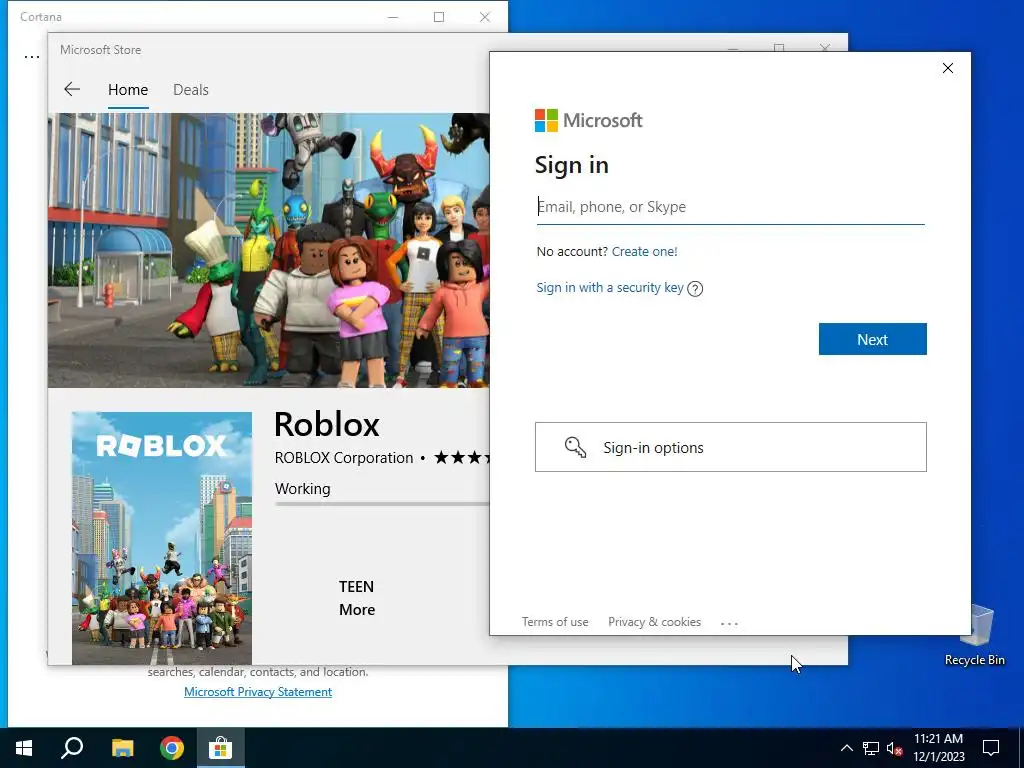Click the muted volume icon in the tray
Viewport: 1024px width, 768px height.
click(x=895, y=748)
